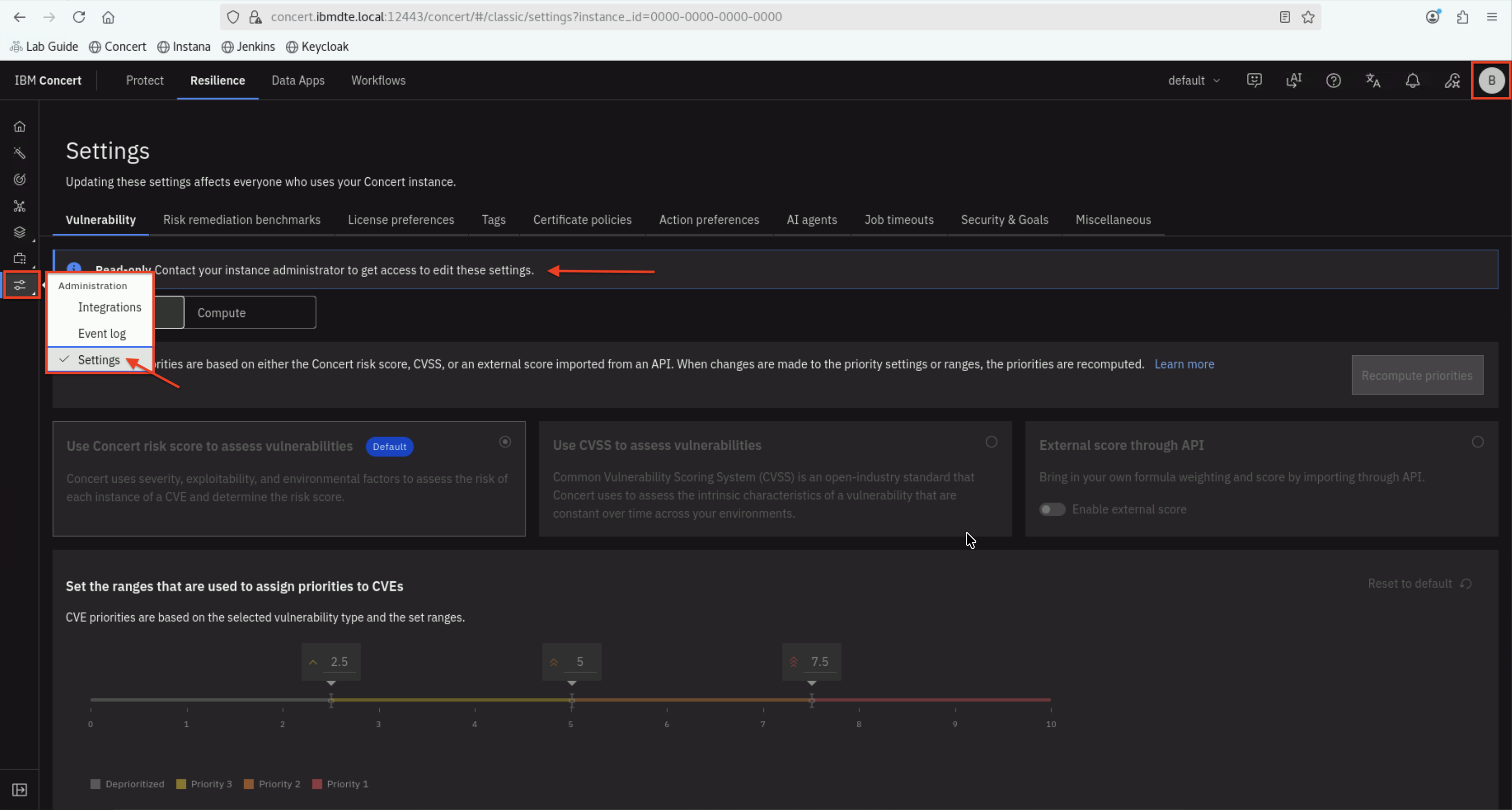Click the Priority 3 slider handle at 2.5
Image resolution: width=1512 pixels, height=810 pixels.
pyautogui.click(x=331, y=700)
